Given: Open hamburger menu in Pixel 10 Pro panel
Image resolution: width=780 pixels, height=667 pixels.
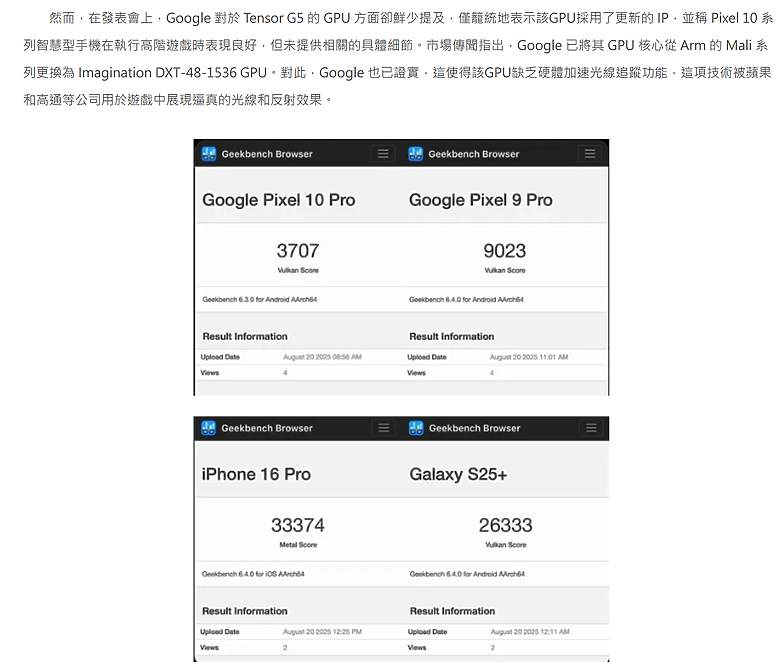Looking at the screenshot, I should [383, 154].
